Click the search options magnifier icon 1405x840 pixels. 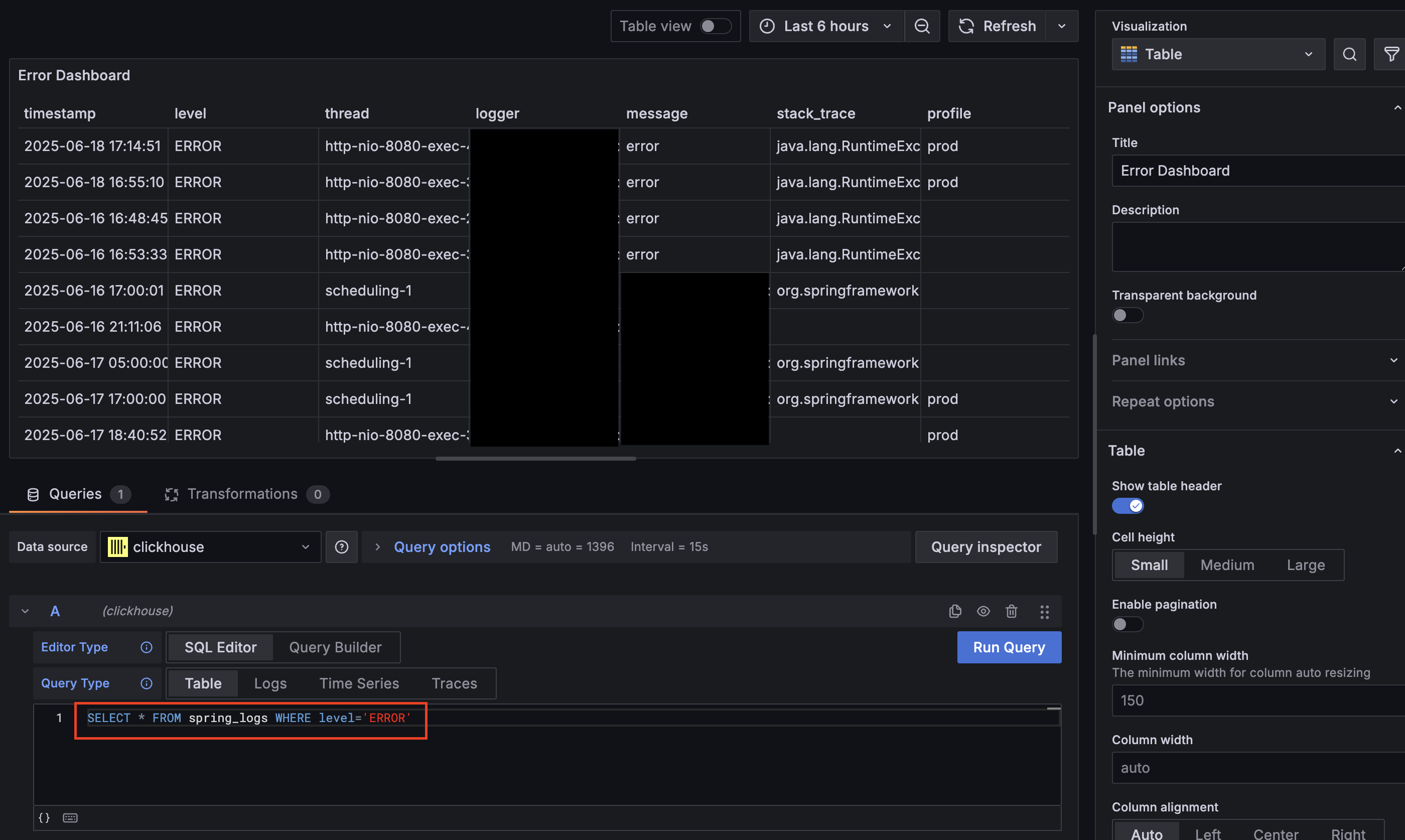pos(1349,54)
